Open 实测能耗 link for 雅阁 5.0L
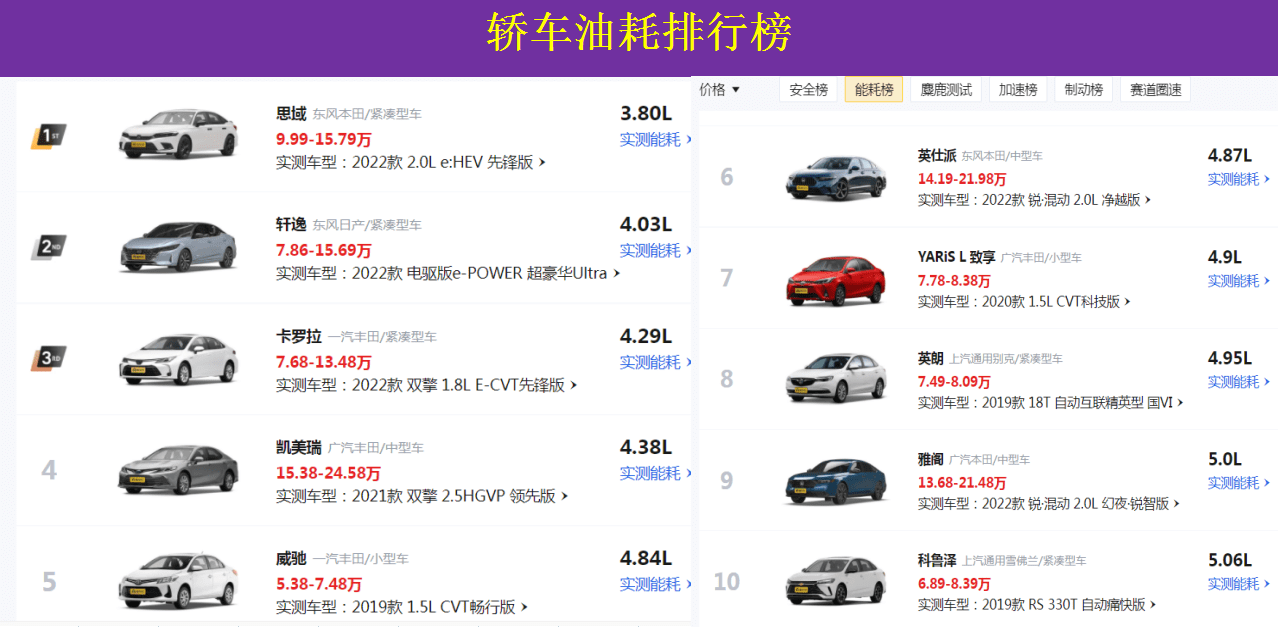The height and width of the screenshot is (627, 1278). [1239, 483]
